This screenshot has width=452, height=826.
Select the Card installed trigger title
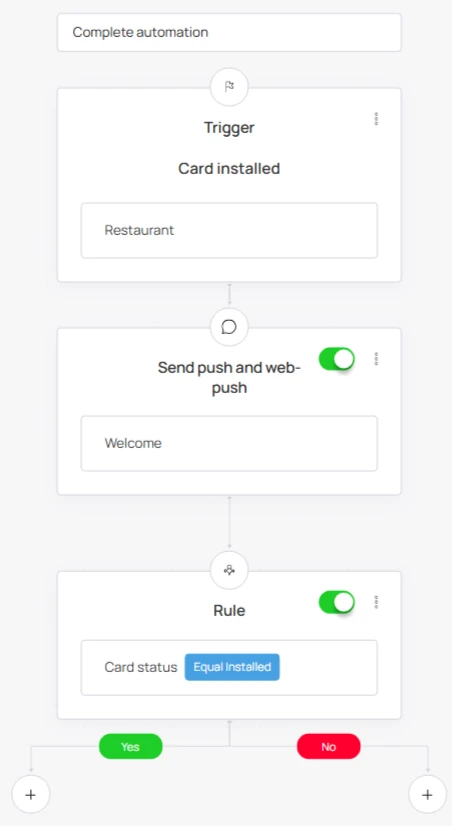pos(229,169)
